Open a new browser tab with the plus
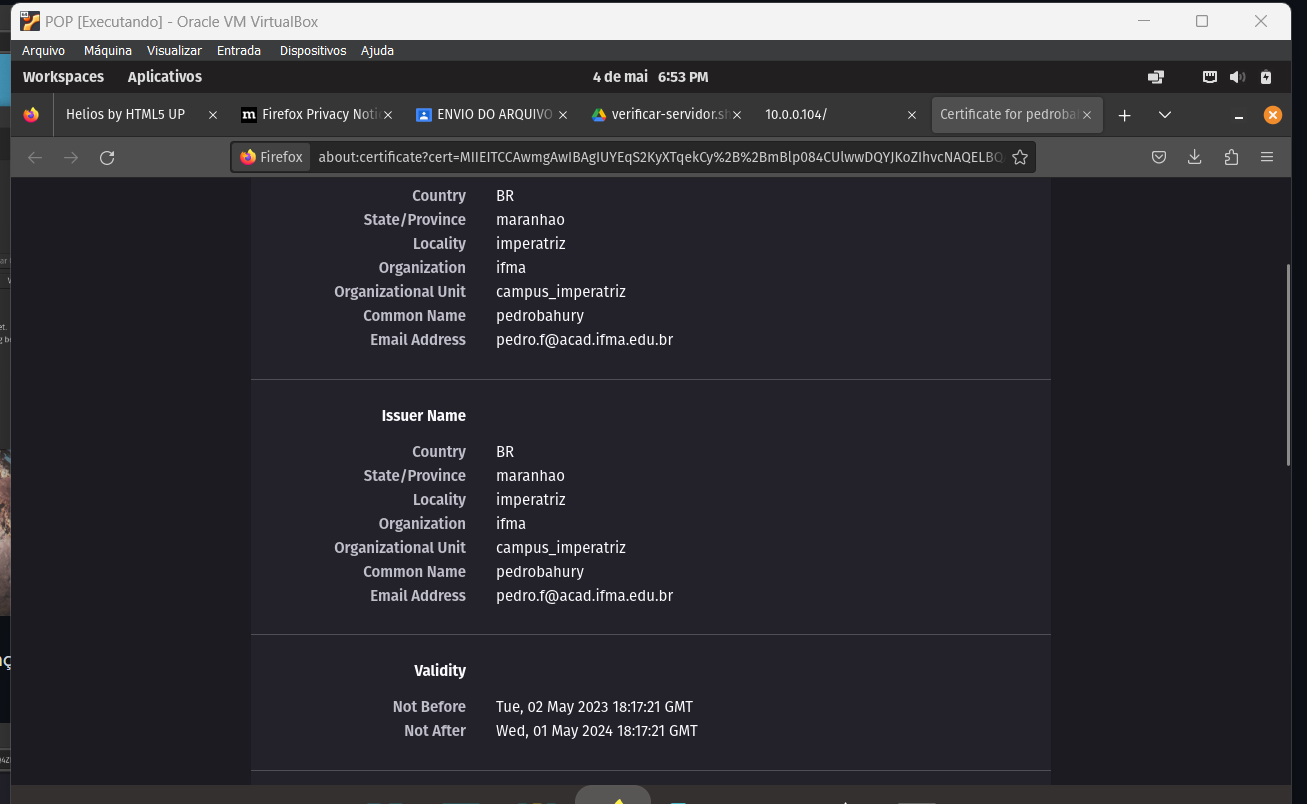Screen dimensions: 1307x804 tap(1124, 115)
